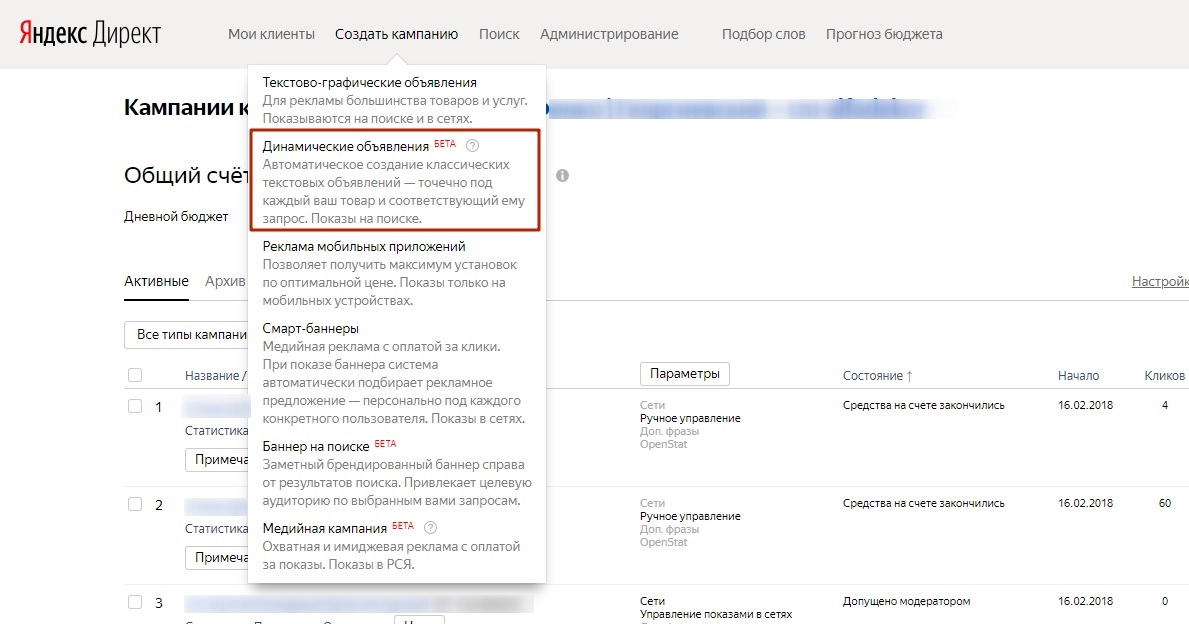This screenshot has height=624, width=1189.
Task: Sort by Состояние column header
Action: click(877, 375)
